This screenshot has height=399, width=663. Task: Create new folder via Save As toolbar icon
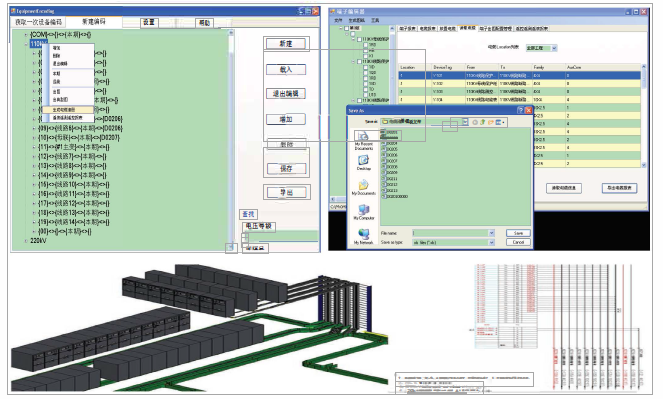(490, 122)
